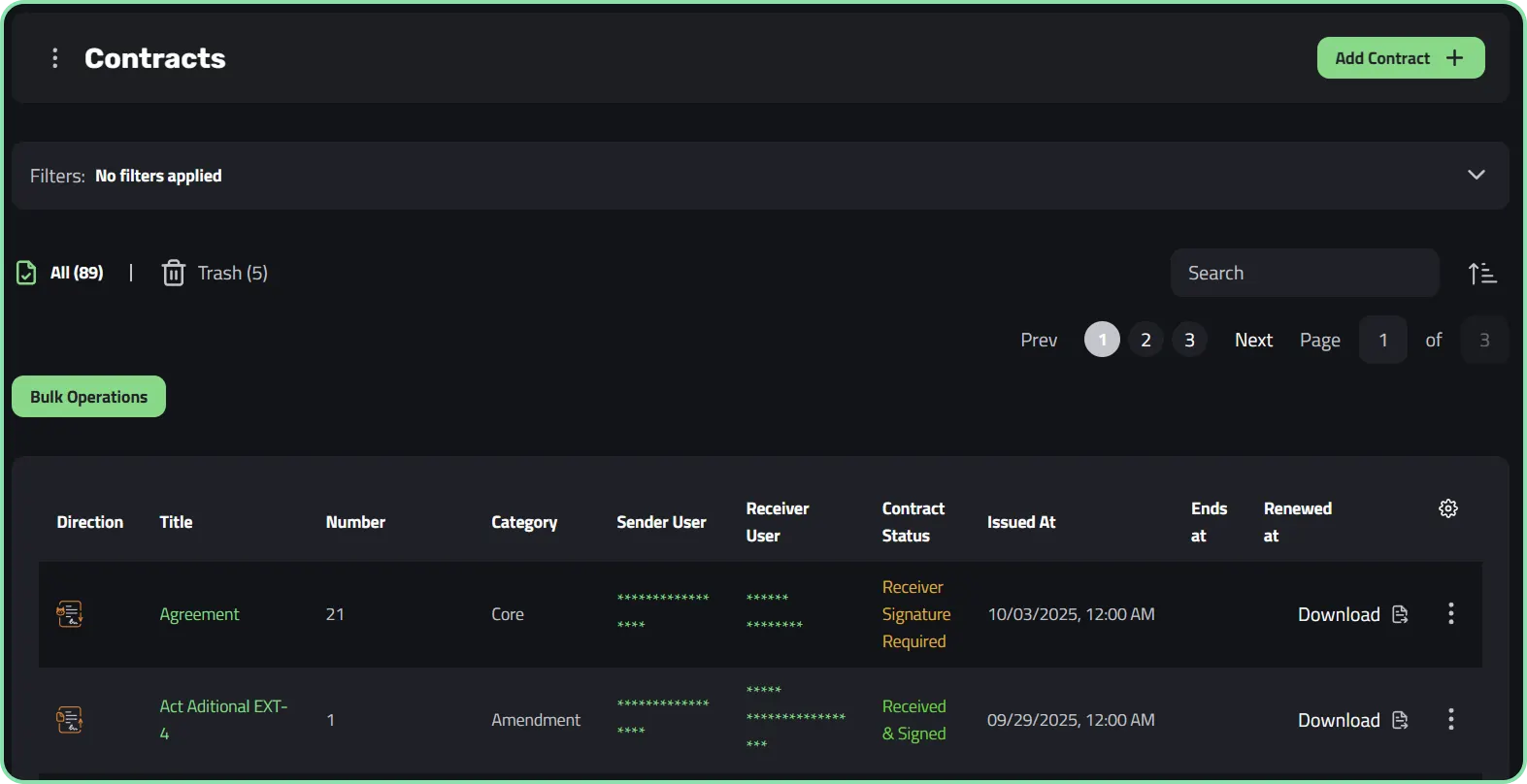Open row actions menu for Agreement
This screenshot has height=784, width=1527.
pos(1451,613)
